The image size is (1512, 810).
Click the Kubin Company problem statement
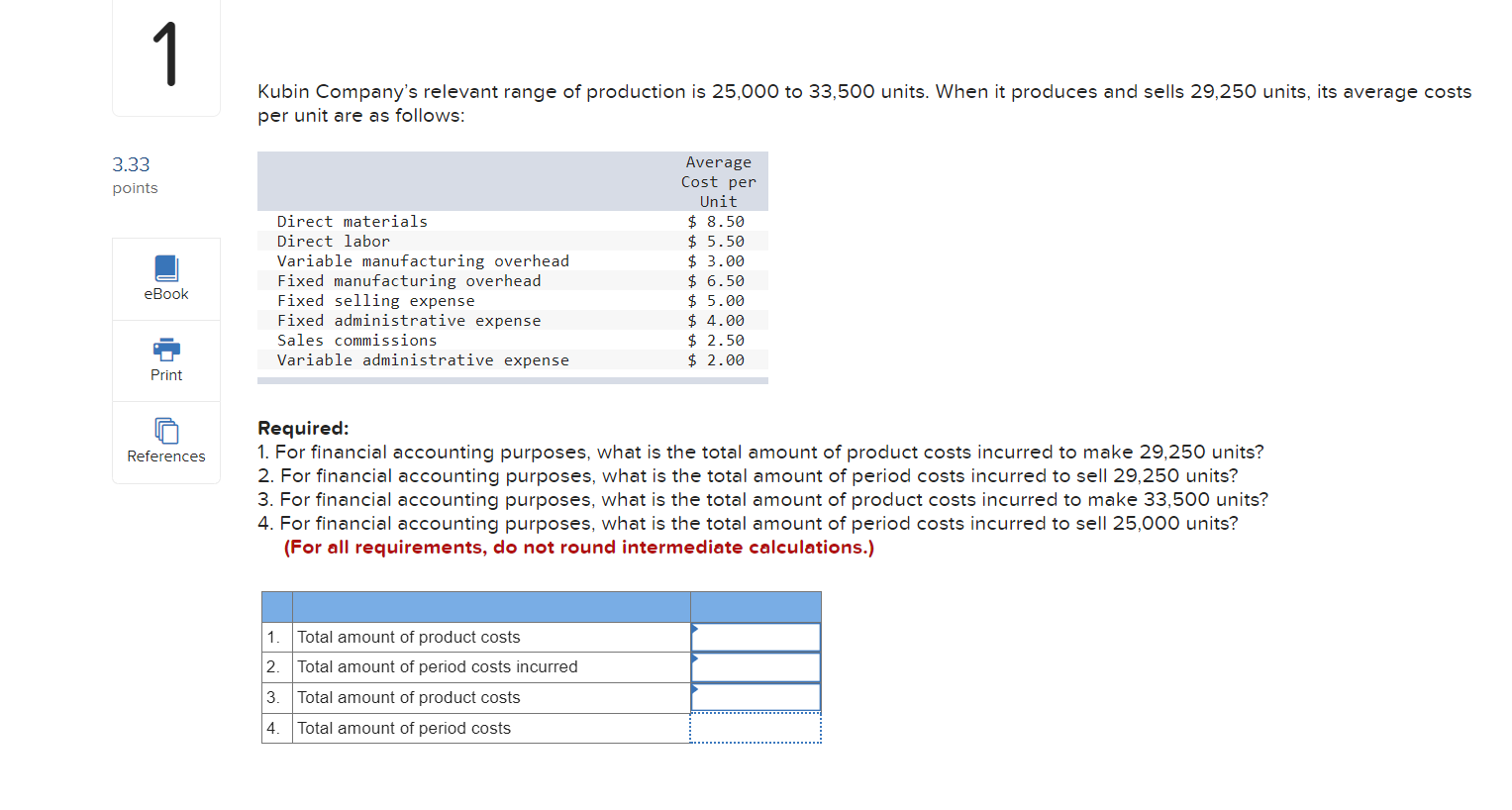click(864, 104)
